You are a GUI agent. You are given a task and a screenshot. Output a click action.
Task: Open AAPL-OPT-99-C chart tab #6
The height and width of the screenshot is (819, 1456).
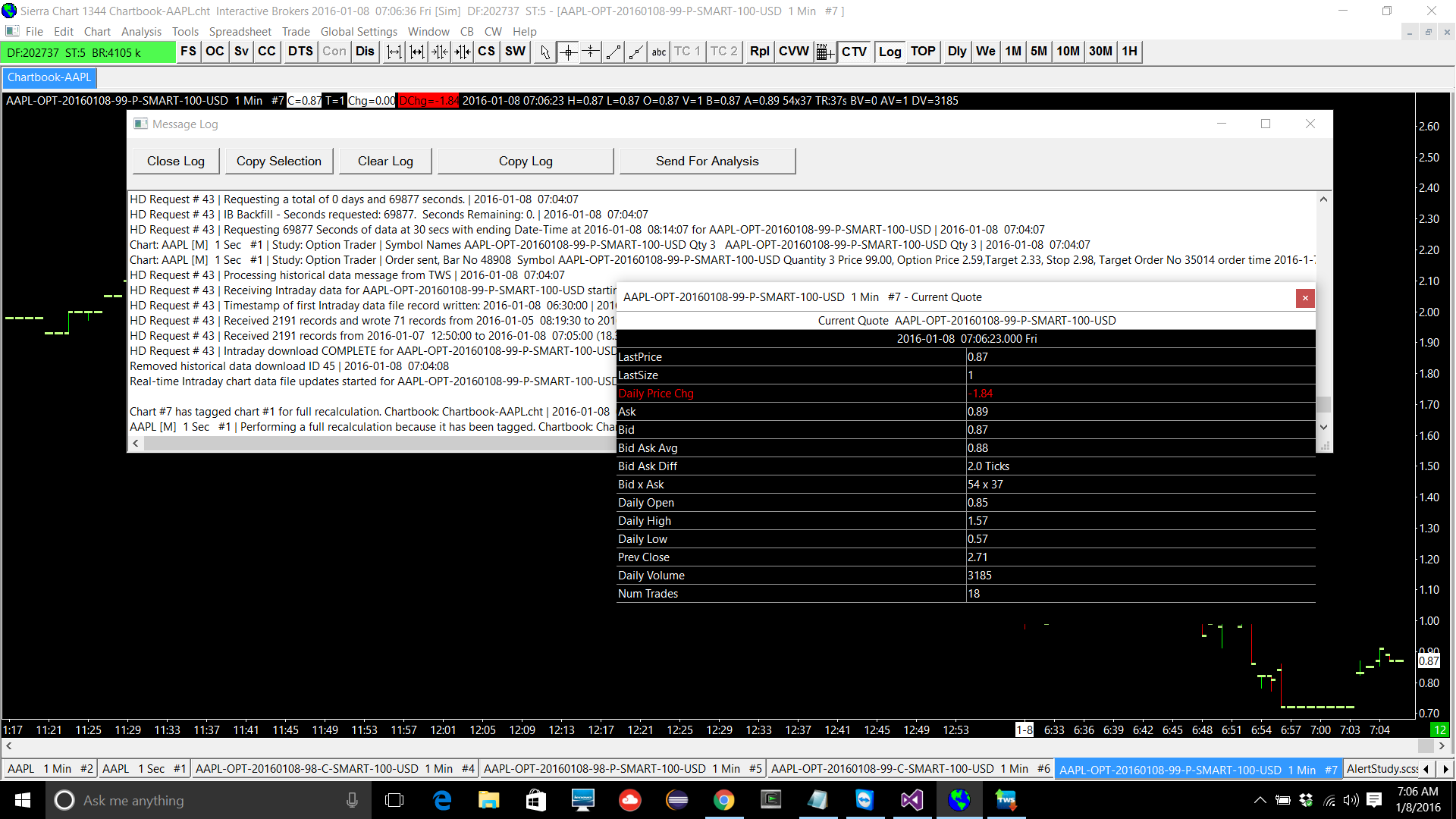(x=911, y=769)
